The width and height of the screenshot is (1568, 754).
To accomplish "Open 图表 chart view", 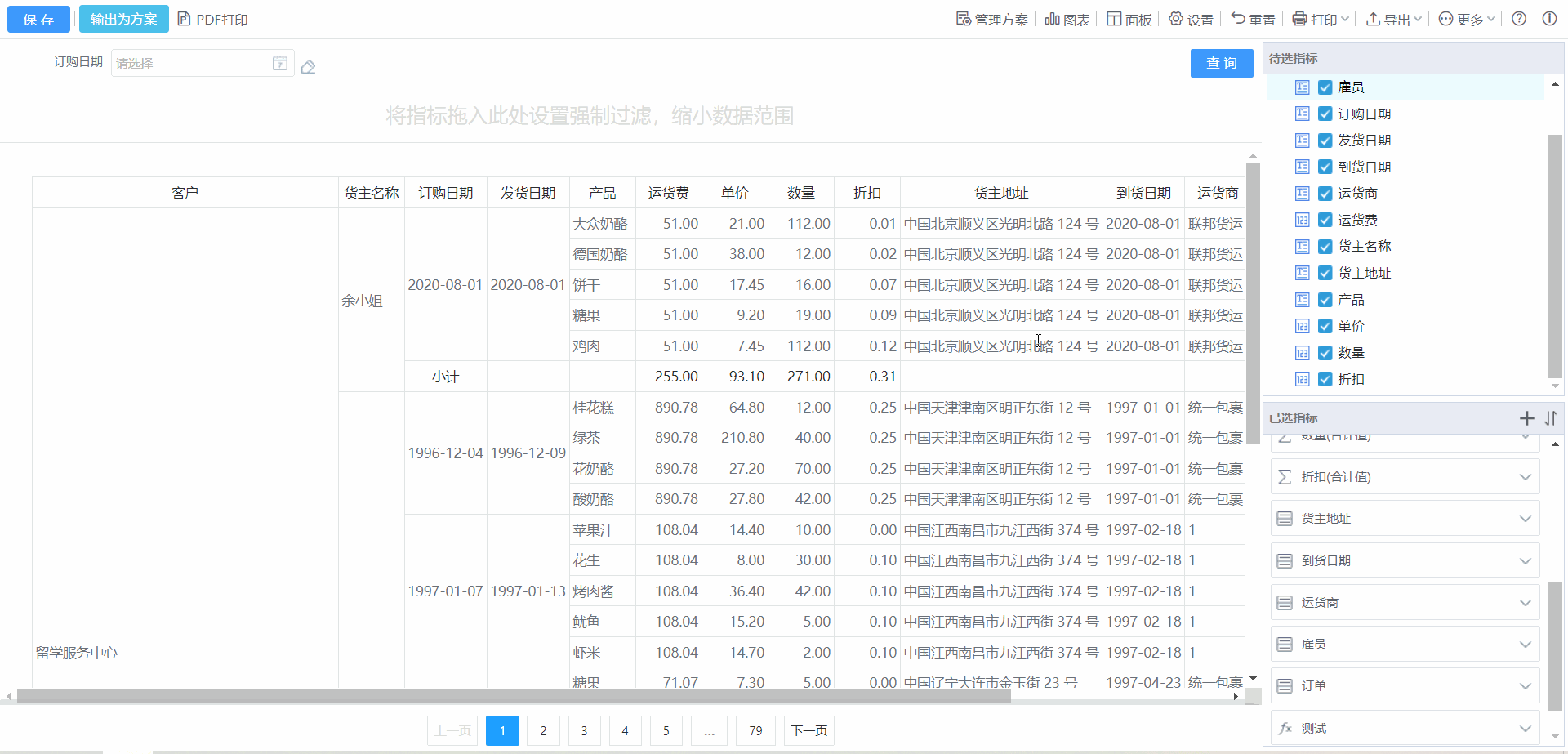I will (x=1067, y=19).
